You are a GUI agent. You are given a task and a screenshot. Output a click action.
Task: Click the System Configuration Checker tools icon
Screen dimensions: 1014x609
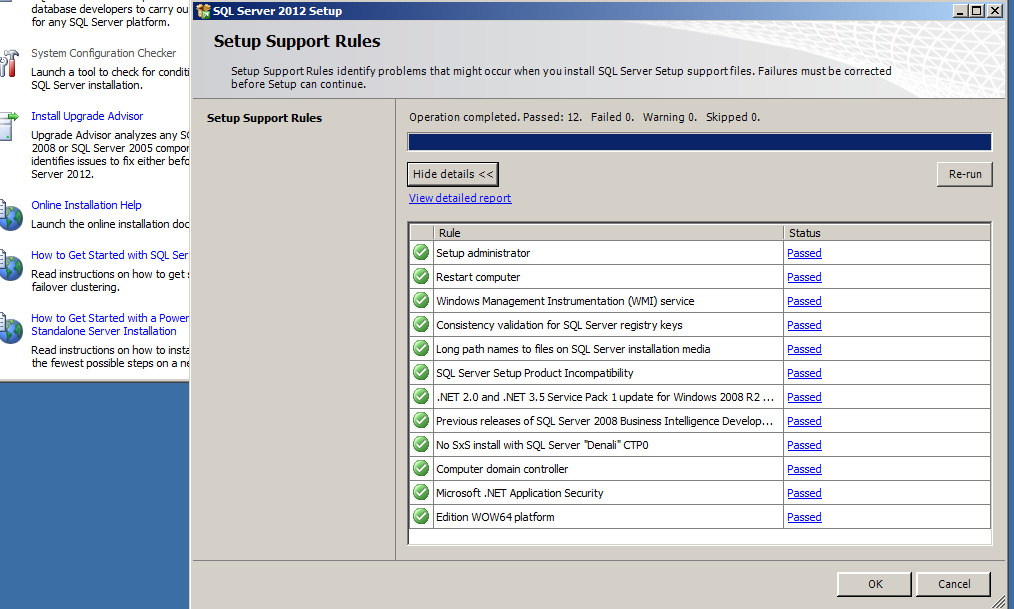9,63
